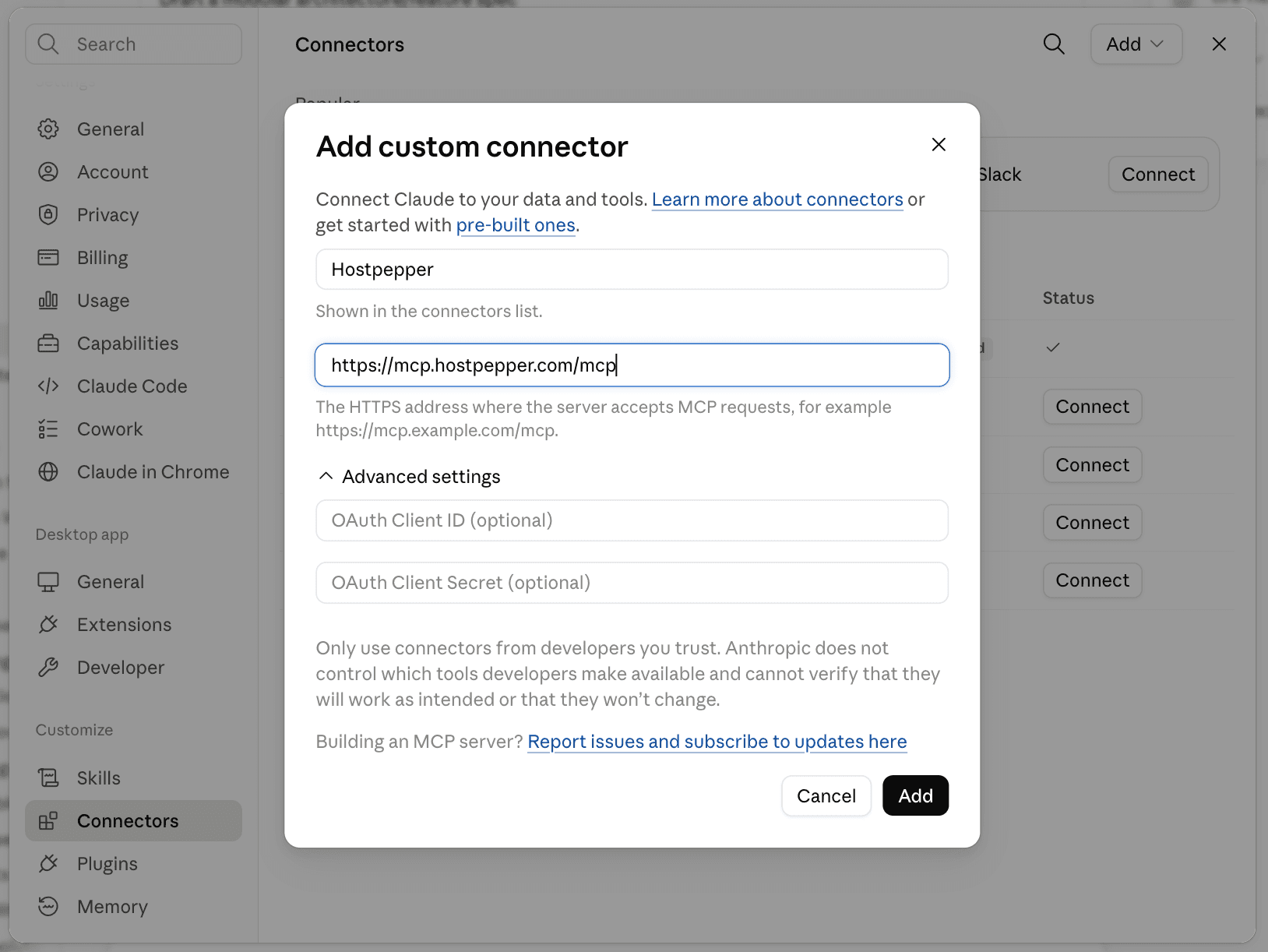Click the first Connect button under Status
The width and height of the screenshot is (1268, 952).
[1092, 407]
